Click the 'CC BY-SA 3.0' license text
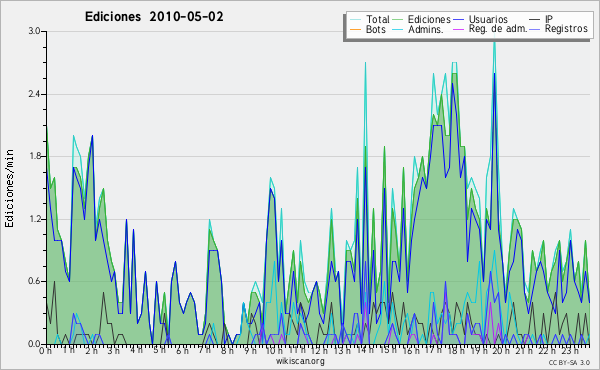This screenshot has width=600, height=370. point(569,362)
